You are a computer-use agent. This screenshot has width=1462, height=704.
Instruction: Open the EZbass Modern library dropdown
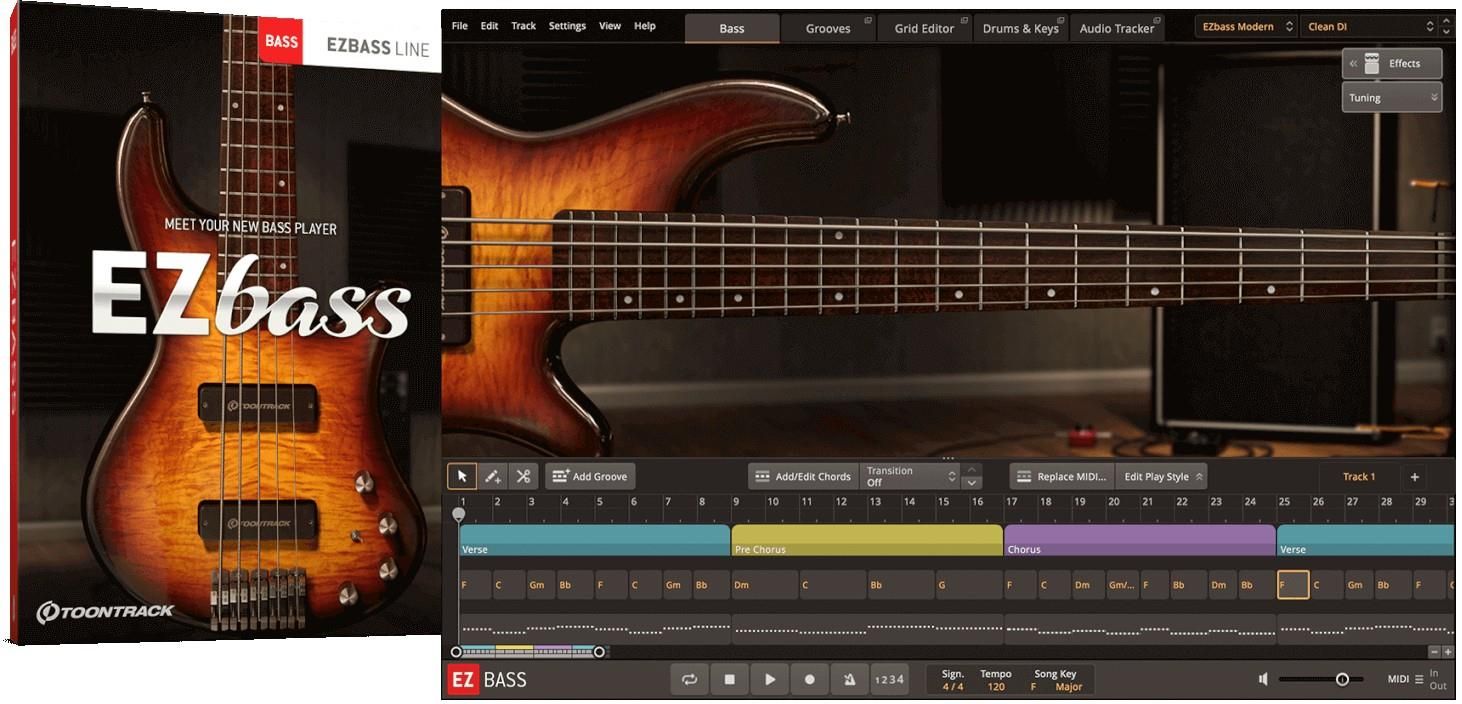1247,27
